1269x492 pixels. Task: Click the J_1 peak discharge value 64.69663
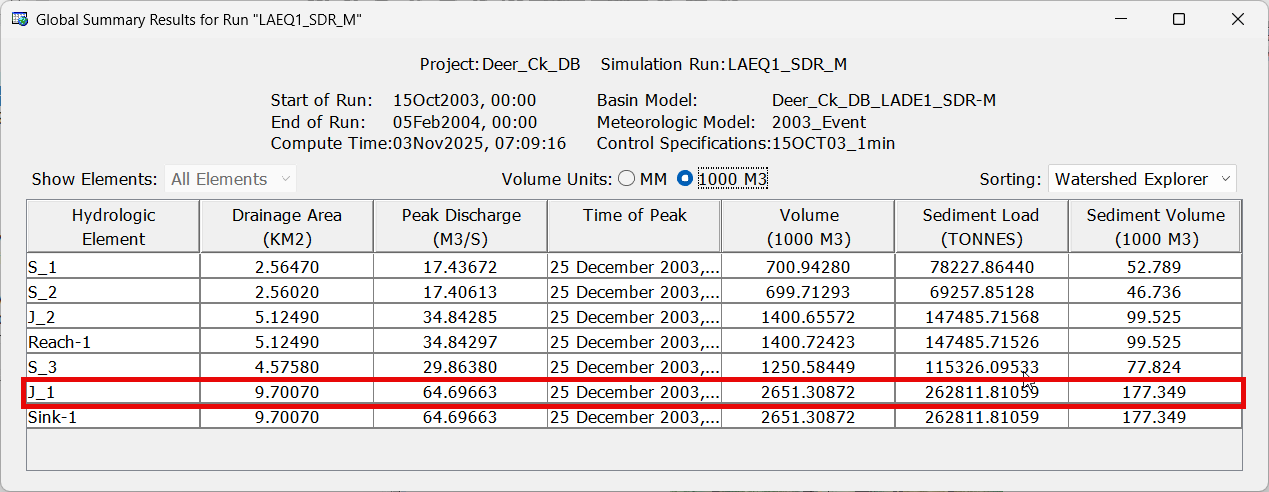[x=460, y=392]
